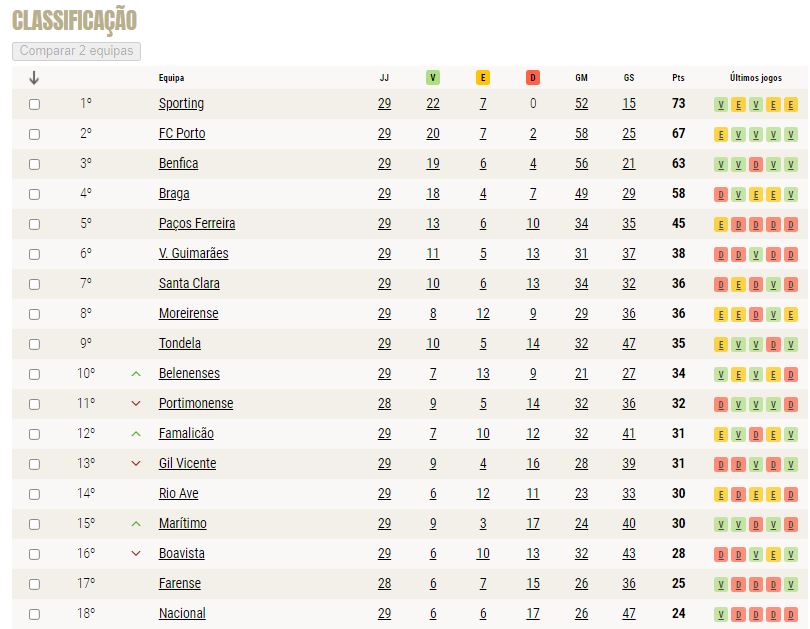Check the box beside Nacional in 18th place
Image resolution: width=810 pixels, height=629 pixels.
click(35, 614)
